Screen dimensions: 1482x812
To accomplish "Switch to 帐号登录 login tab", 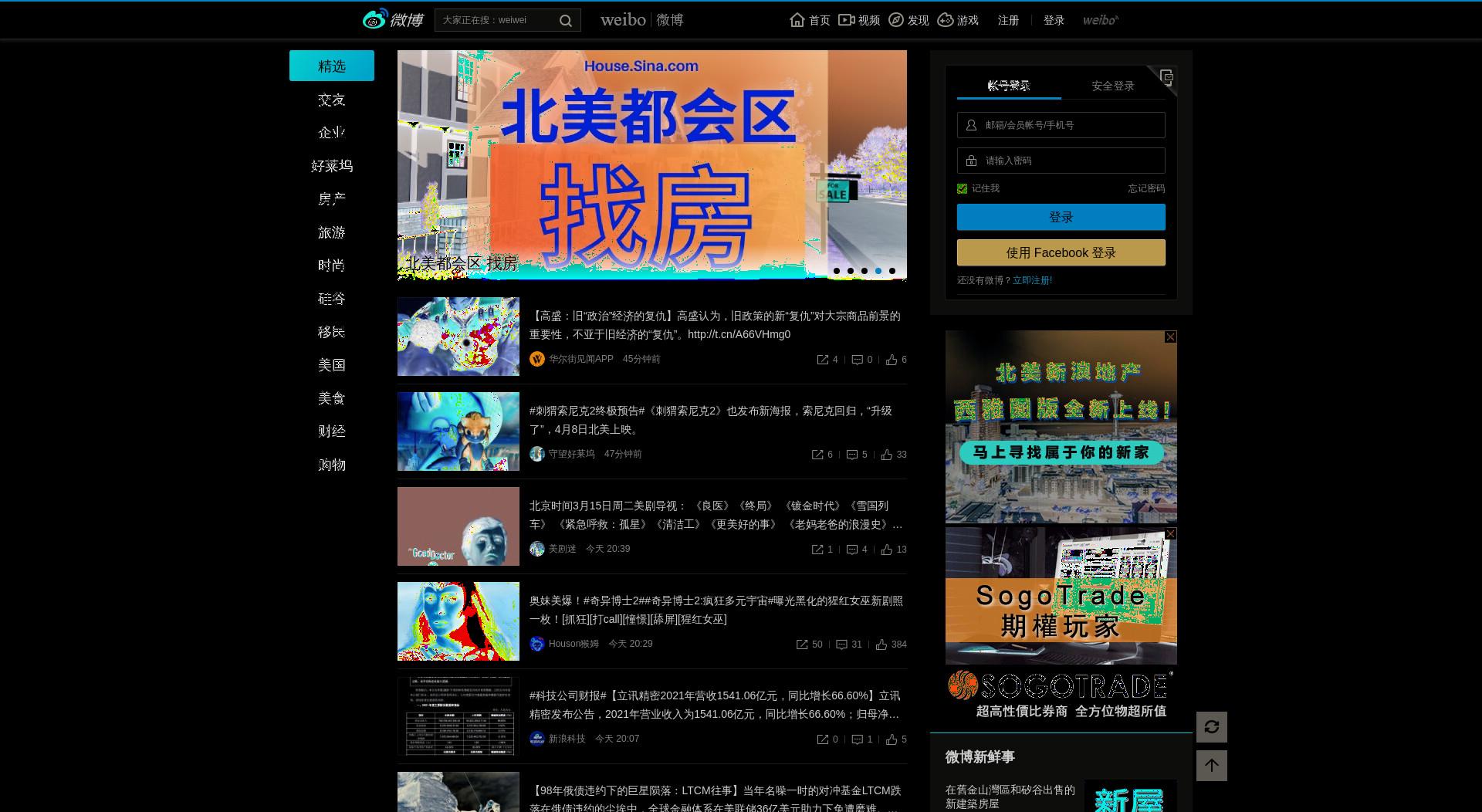I will [x=1009, y=86].
